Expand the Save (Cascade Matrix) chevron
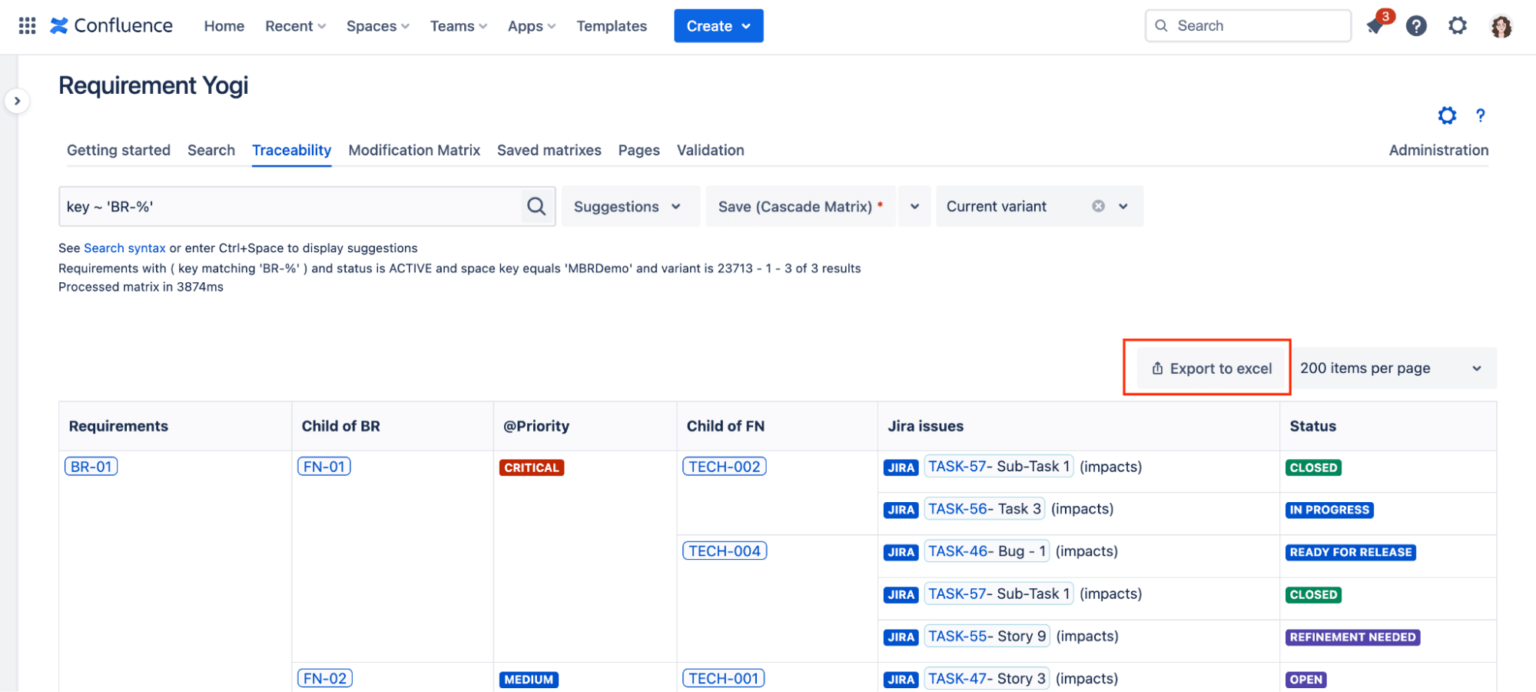This screenshot has height=692, width=1536. pyautogui.click(x=914, y=206)
